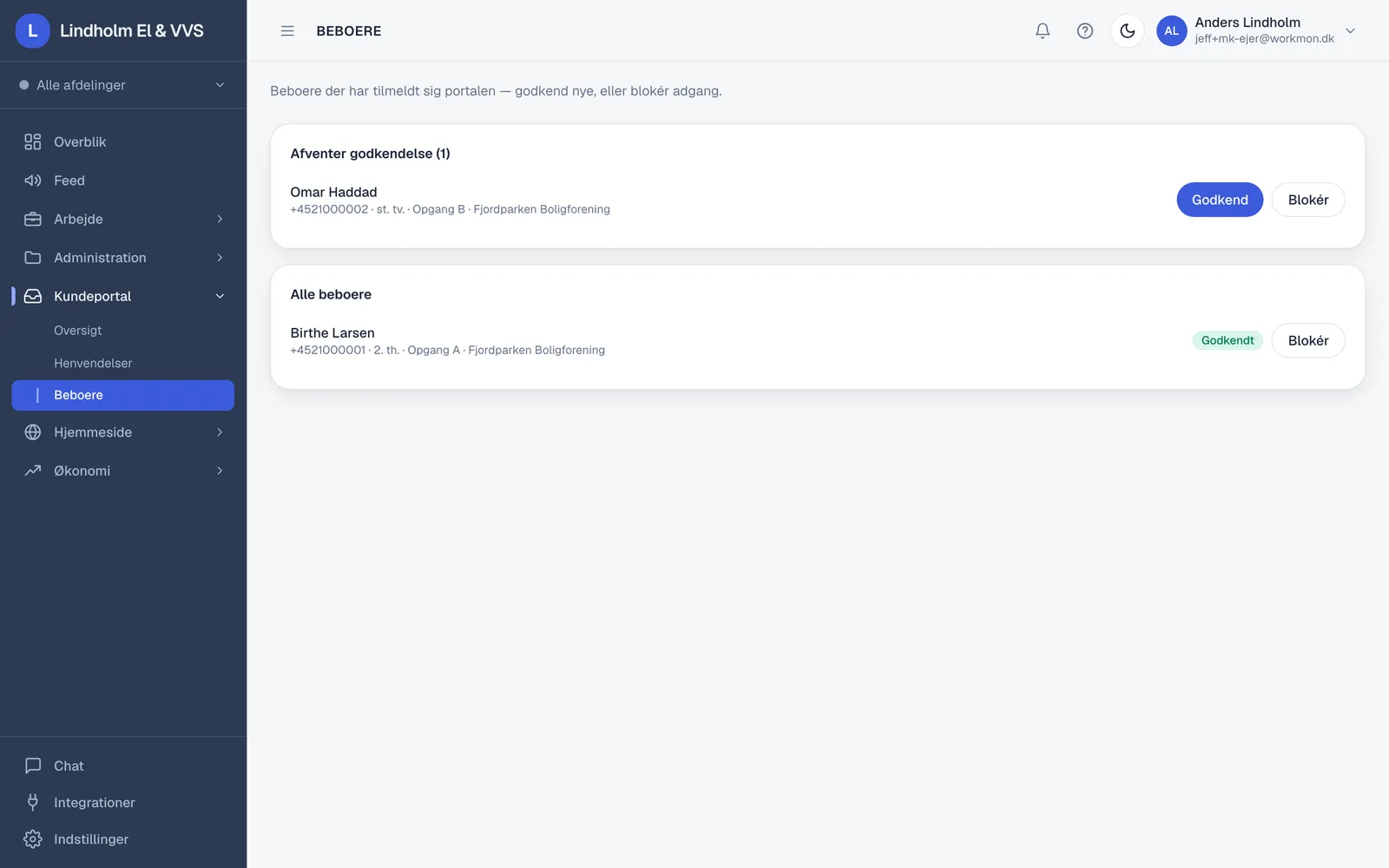Click the Overblik dashboard icon
Screen dimensions: 1389x868
pos(33,141)
